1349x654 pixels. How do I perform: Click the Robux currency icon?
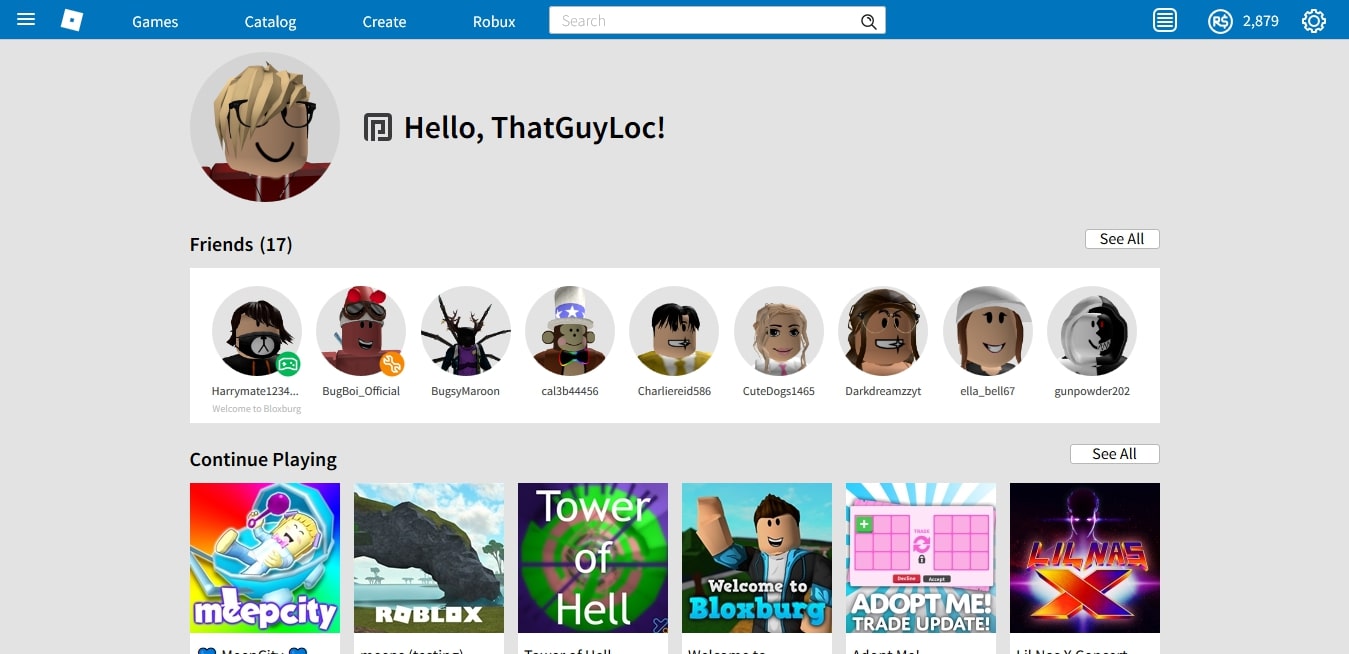[1220, 20]
